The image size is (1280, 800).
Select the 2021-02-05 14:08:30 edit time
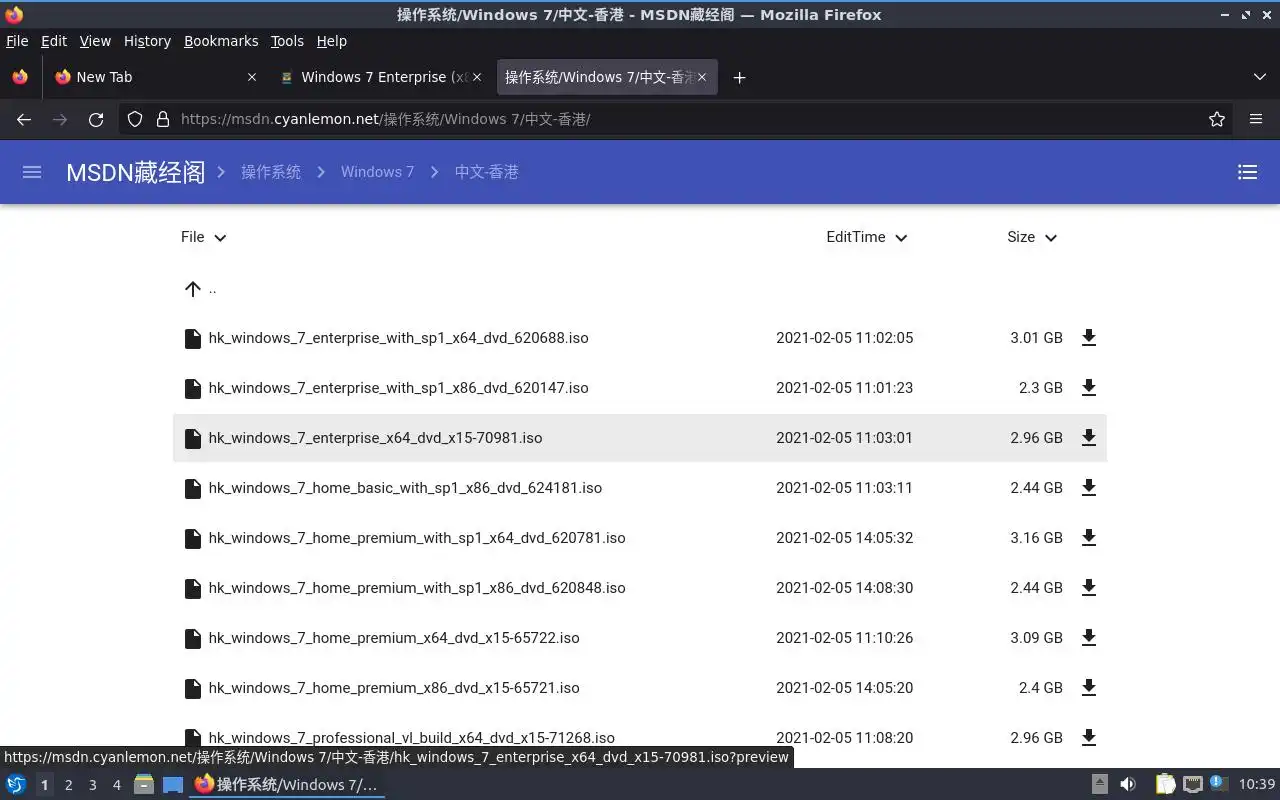[x=844, y=588]
